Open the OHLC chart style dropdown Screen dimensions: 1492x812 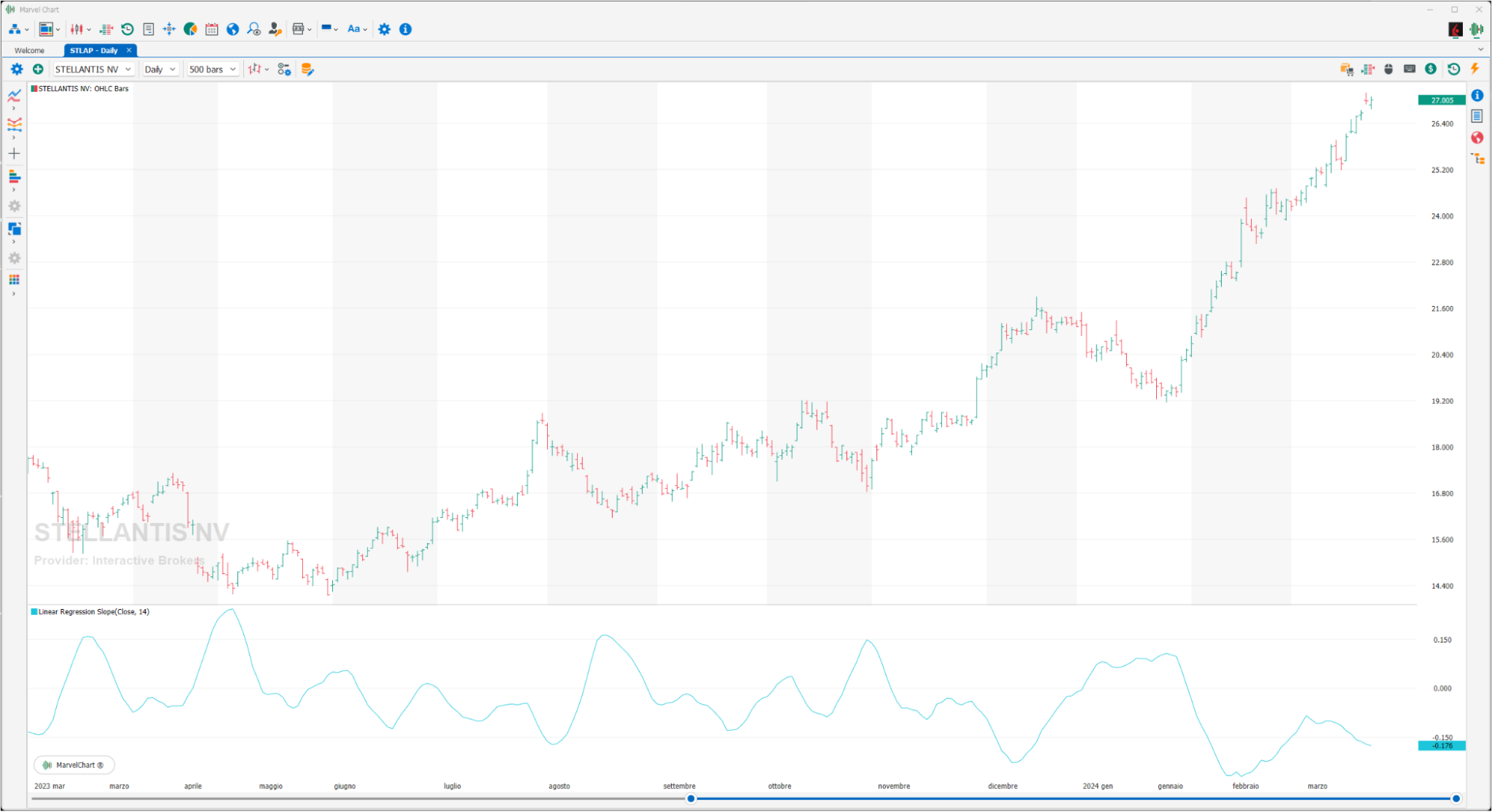click(258, 69)
